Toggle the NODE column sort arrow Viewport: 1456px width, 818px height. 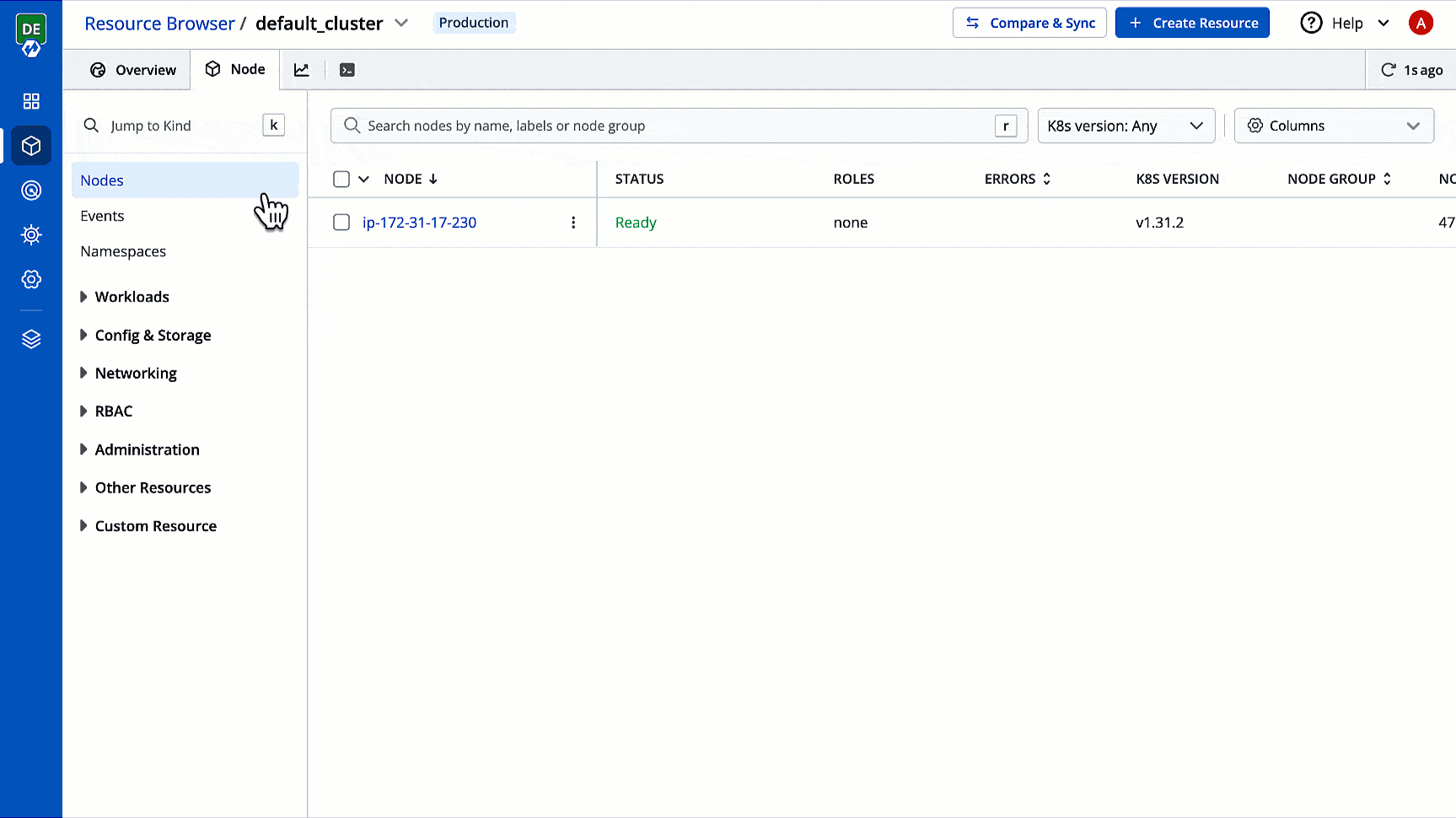pyautogui.click(x=433, y=179)
